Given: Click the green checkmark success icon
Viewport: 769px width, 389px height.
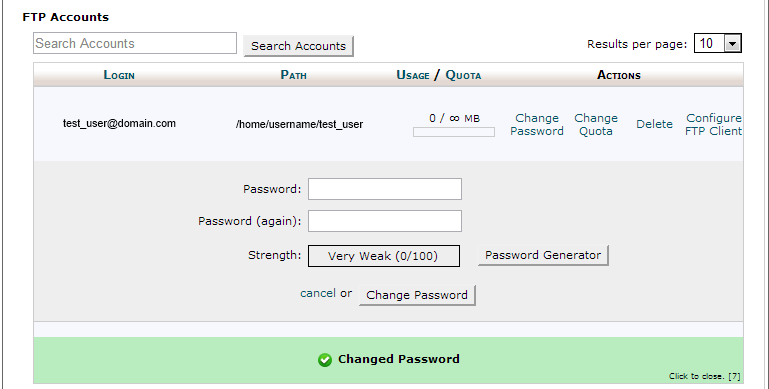Looking at the screenshot, I should (325, 360).
